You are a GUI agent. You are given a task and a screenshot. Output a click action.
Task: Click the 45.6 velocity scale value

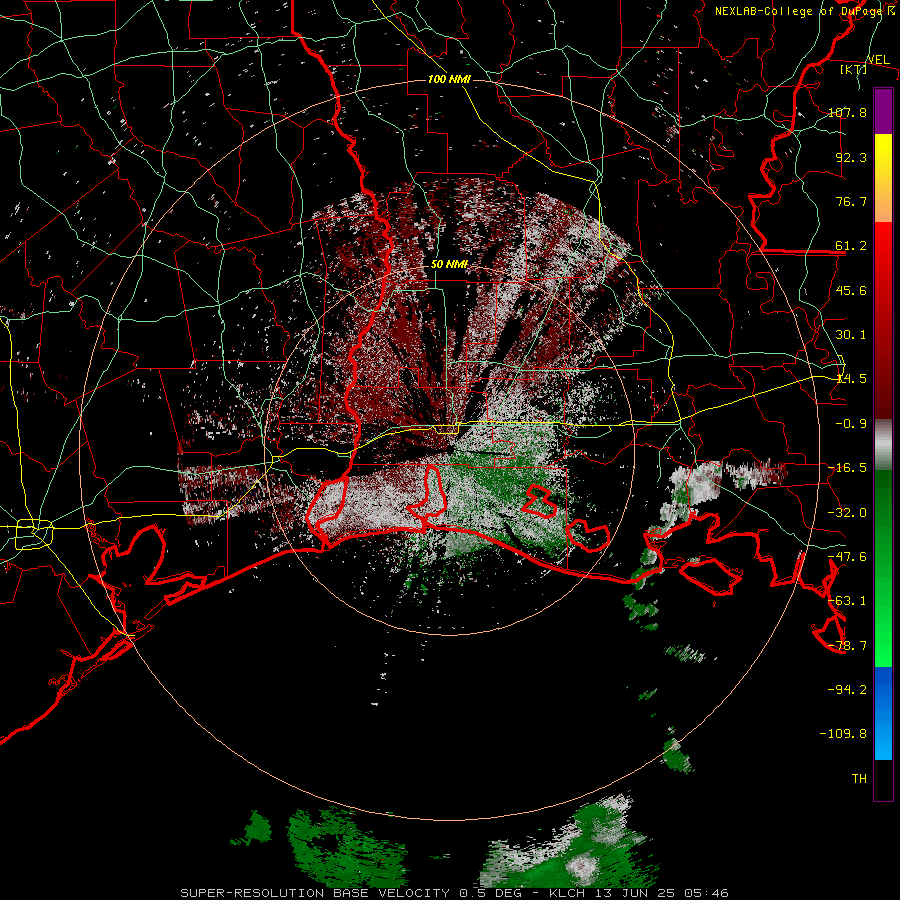point(851,290)
